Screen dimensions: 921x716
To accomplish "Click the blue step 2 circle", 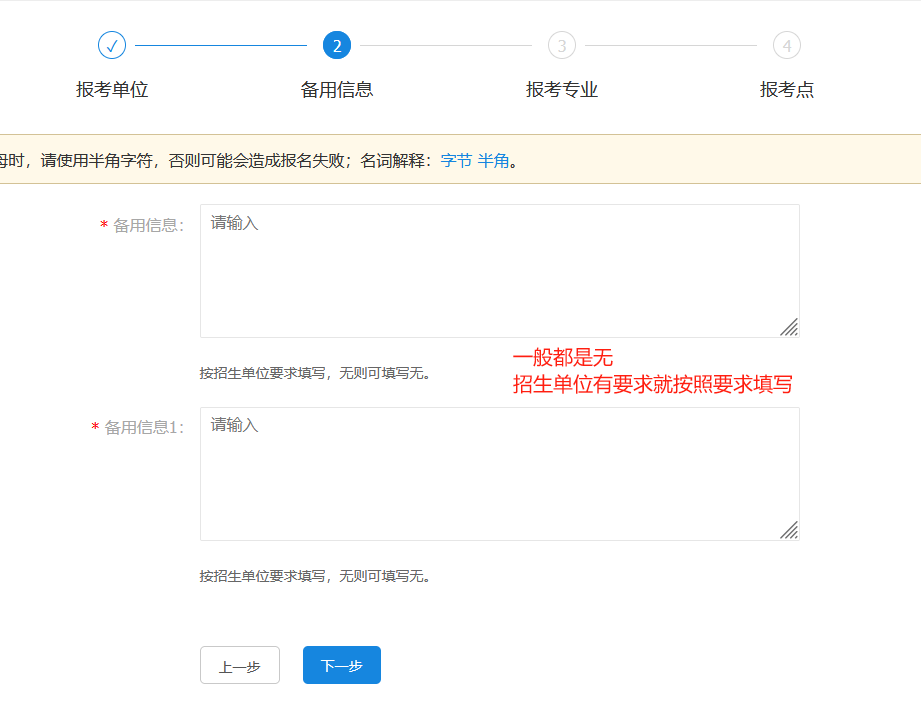I will pyautogui.click(x=337, y=45).
